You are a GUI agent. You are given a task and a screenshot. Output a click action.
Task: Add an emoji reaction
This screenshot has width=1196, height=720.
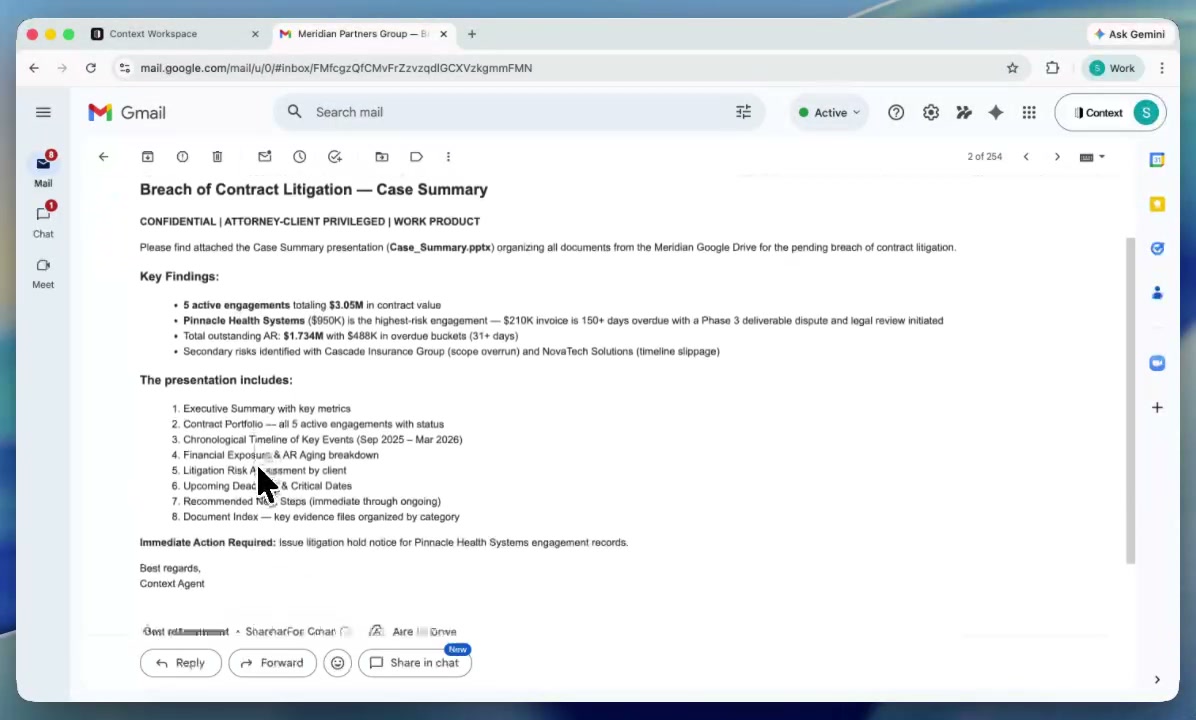(337, 663)
